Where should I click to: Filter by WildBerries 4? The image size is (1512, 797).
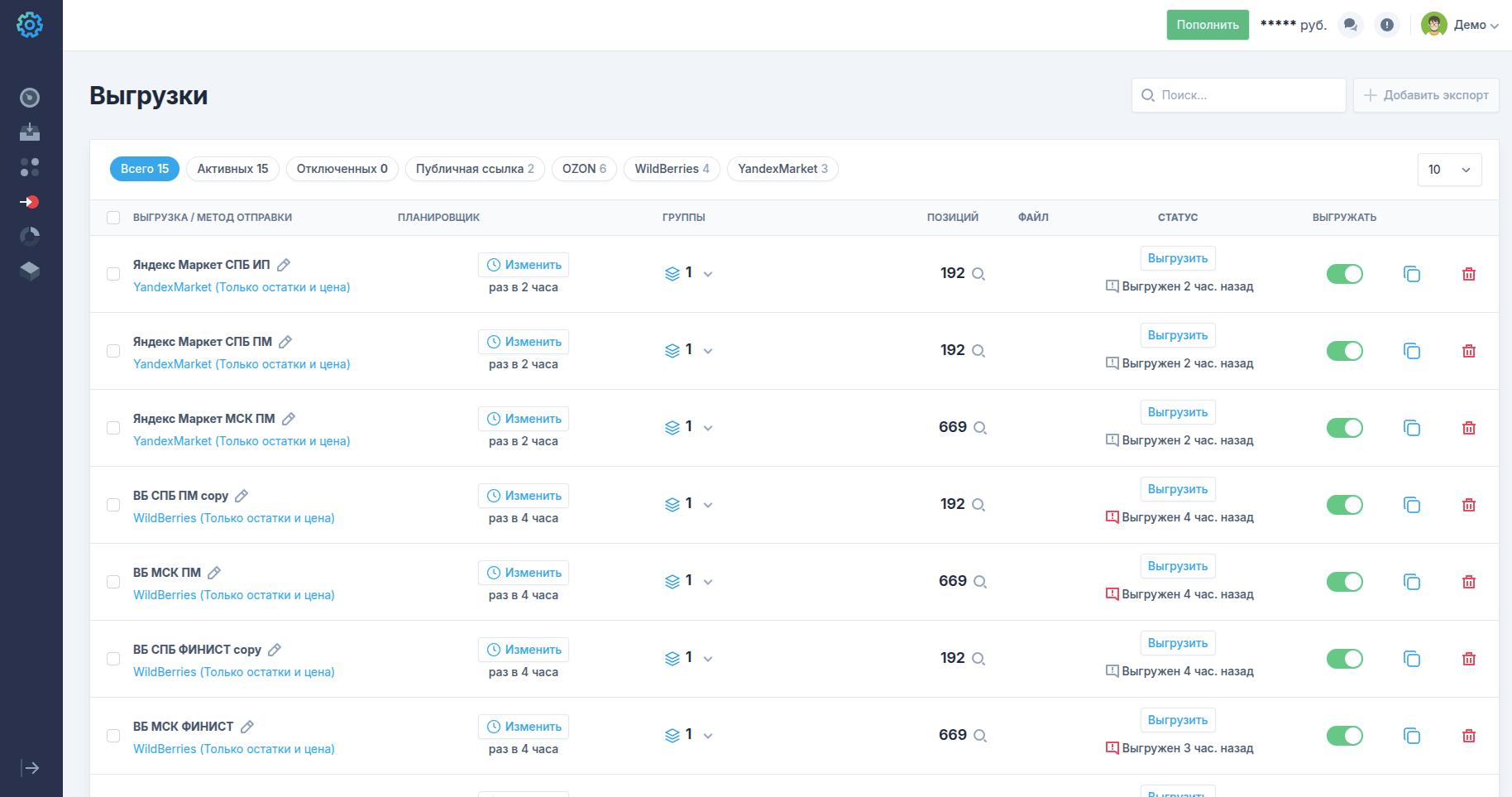point(672,169)
